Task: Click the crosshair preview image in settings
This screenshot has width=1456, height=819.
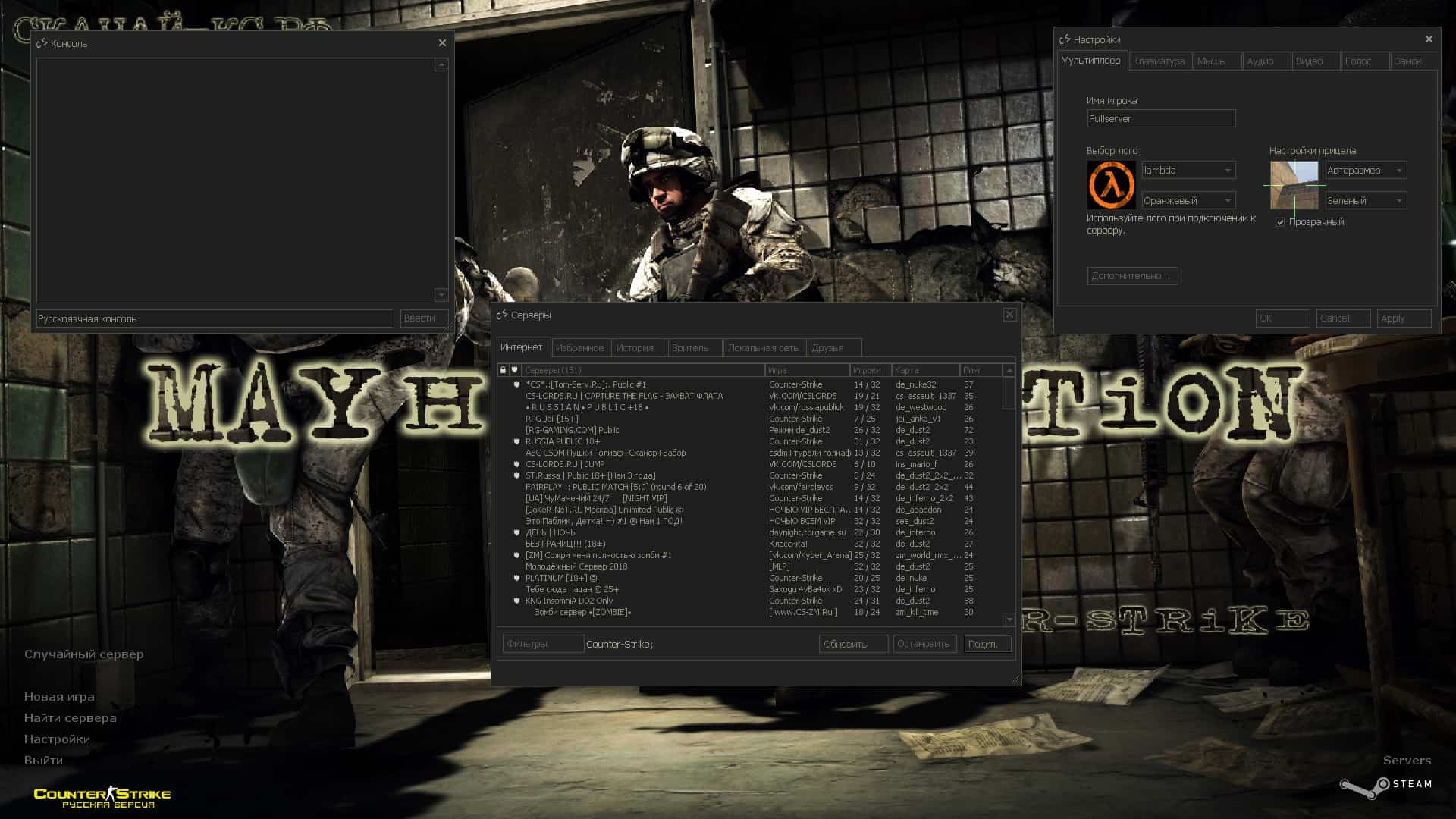Action: coord(1294,185)
